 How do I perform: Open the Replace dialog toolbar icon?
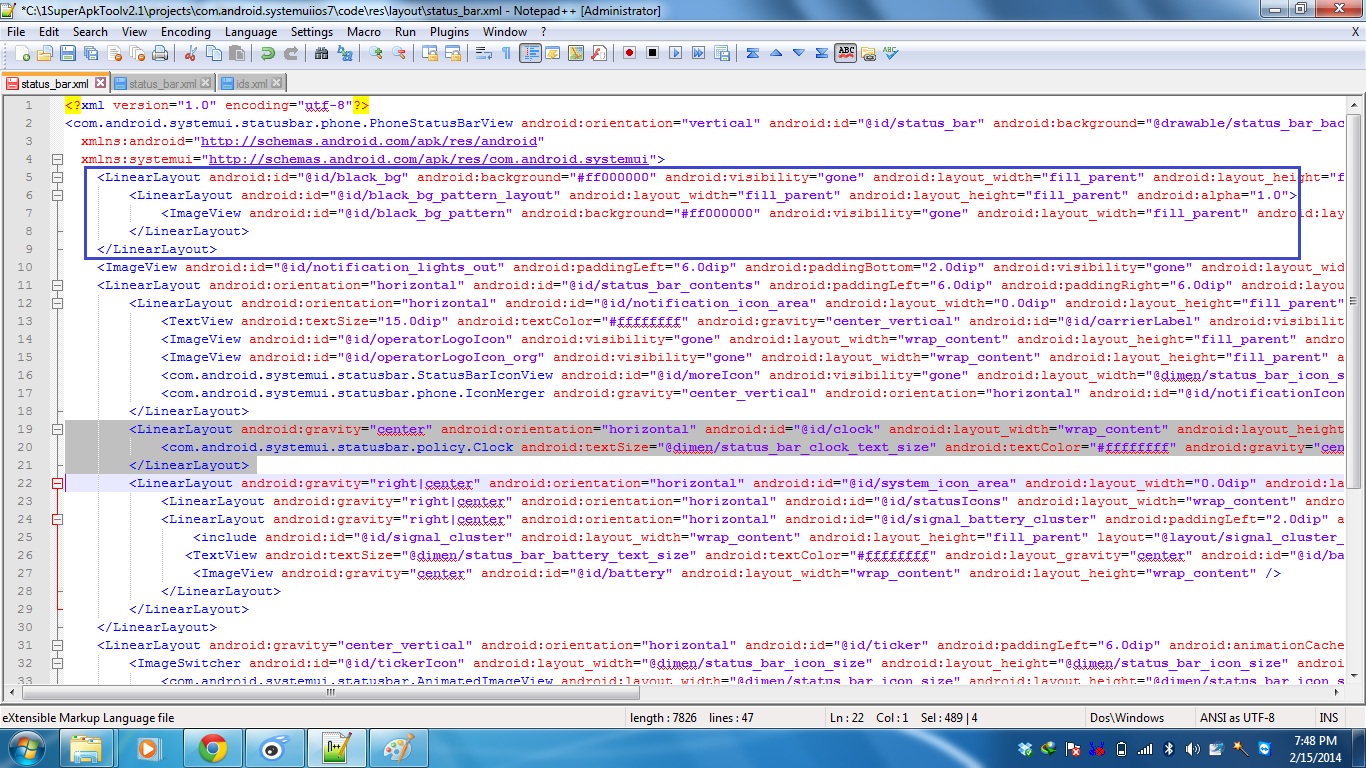coord(344,53)
